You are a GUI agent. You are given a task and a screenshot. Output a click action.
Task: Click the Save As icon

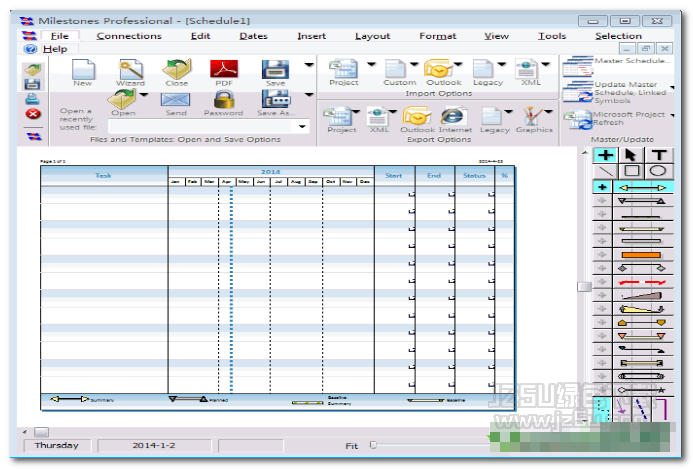(276, 99)
